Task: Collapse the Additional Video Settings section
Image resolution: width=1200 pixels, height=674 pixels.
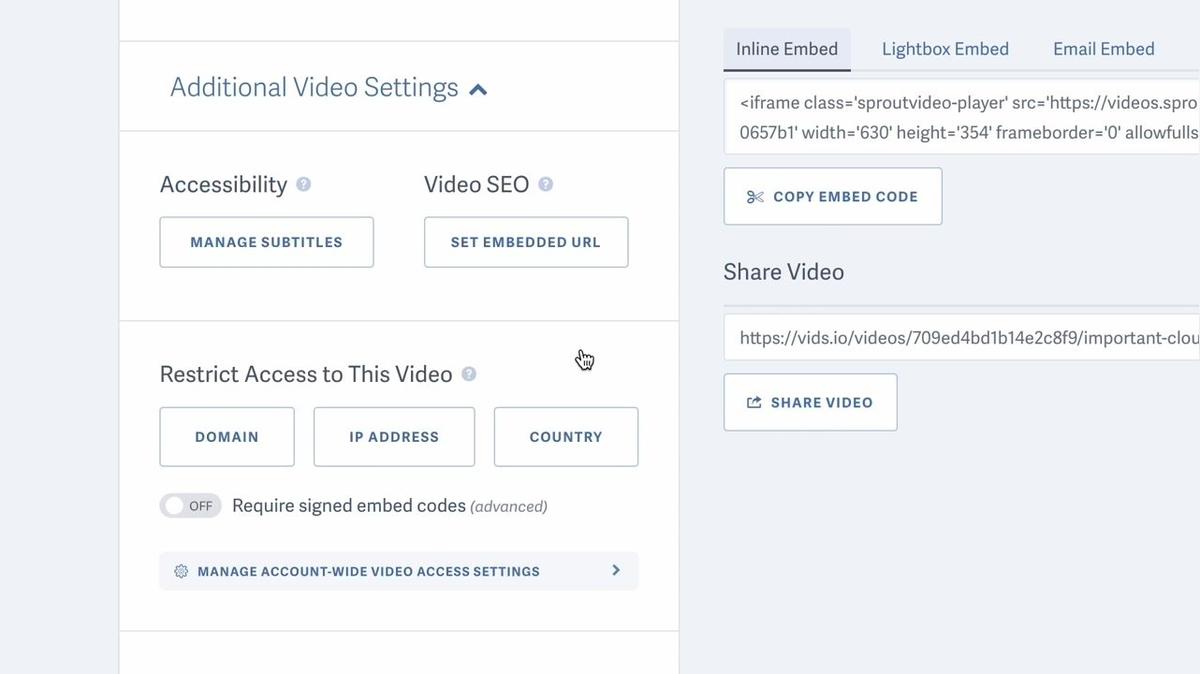Action: point(478,89)
